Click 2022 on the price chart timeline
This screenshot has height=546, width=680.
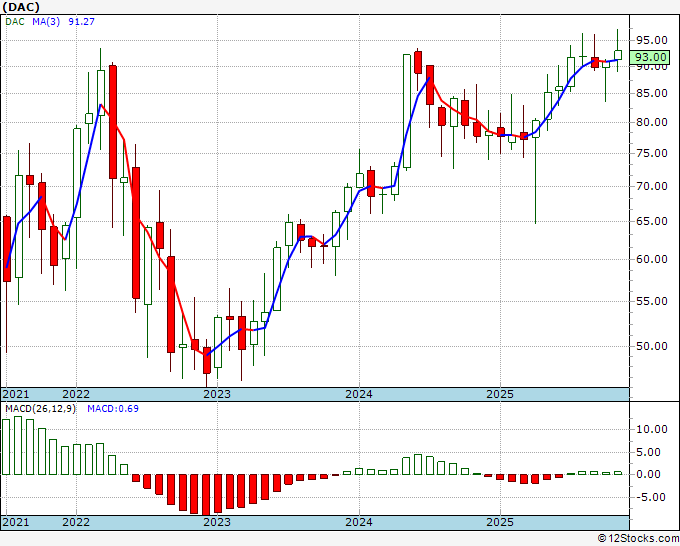(x=75, y=394)
